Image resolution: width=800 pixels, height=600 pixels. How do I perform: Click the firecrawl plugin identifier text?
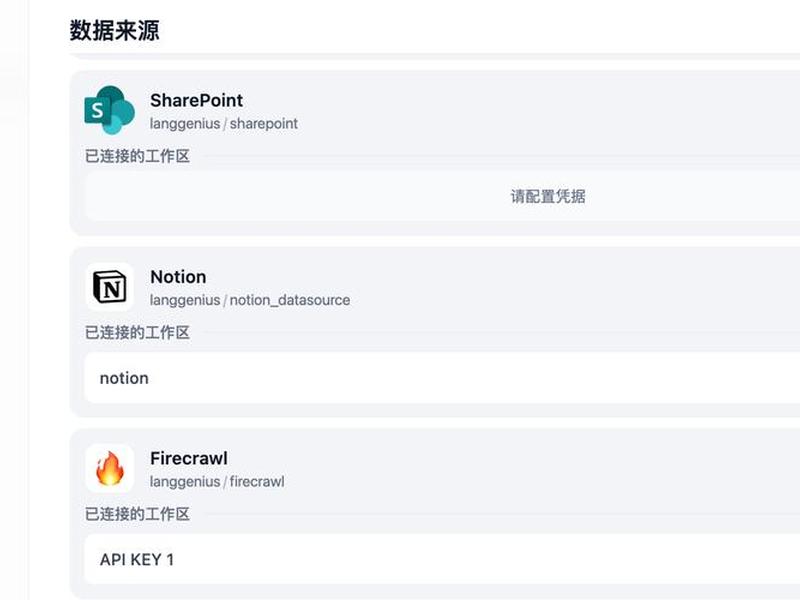tap(257, 482)
